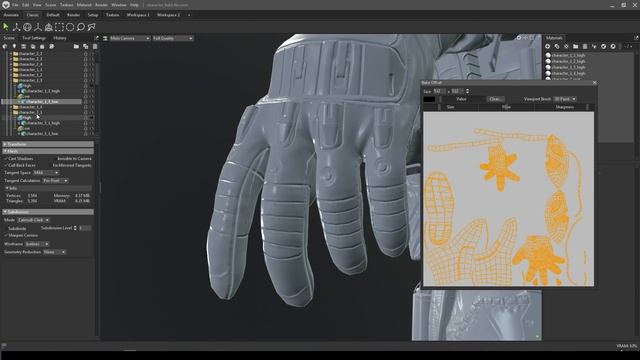Click the folder icon in Materials toolbar

(576, 47)
